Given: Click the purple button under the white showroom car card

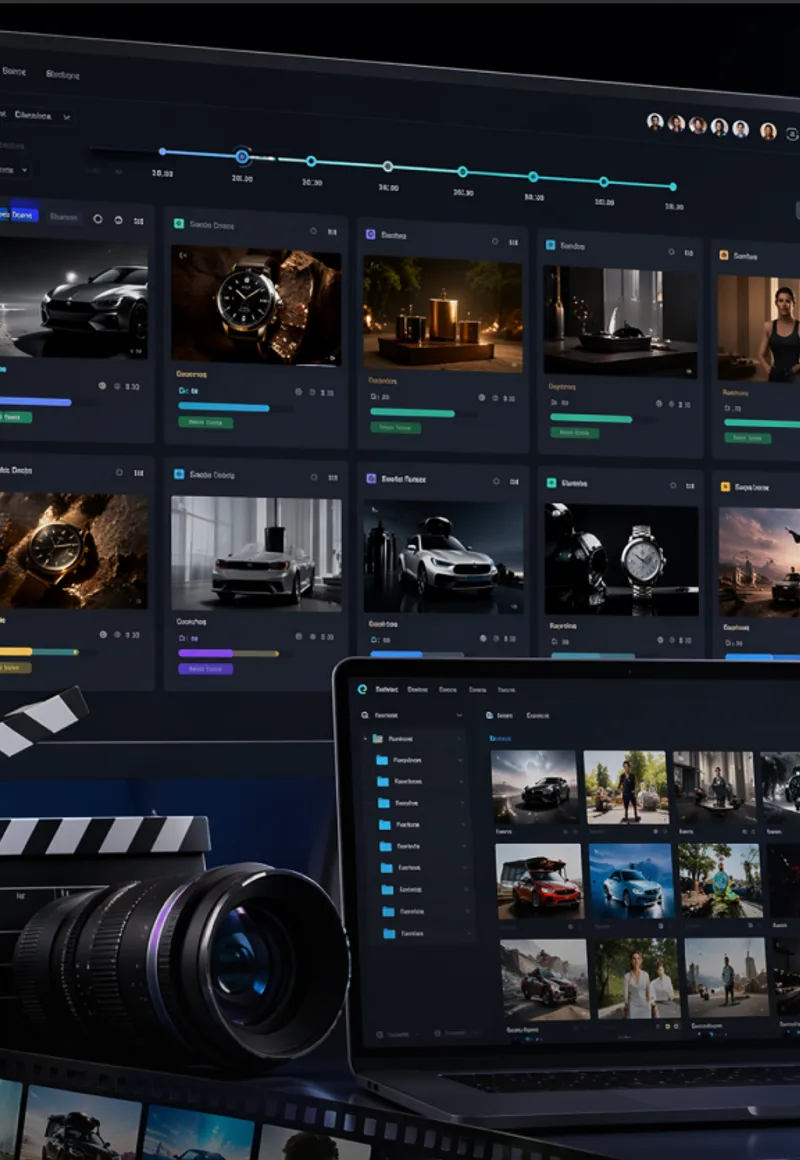Looking at the screenshot, I should click(206, 669).
